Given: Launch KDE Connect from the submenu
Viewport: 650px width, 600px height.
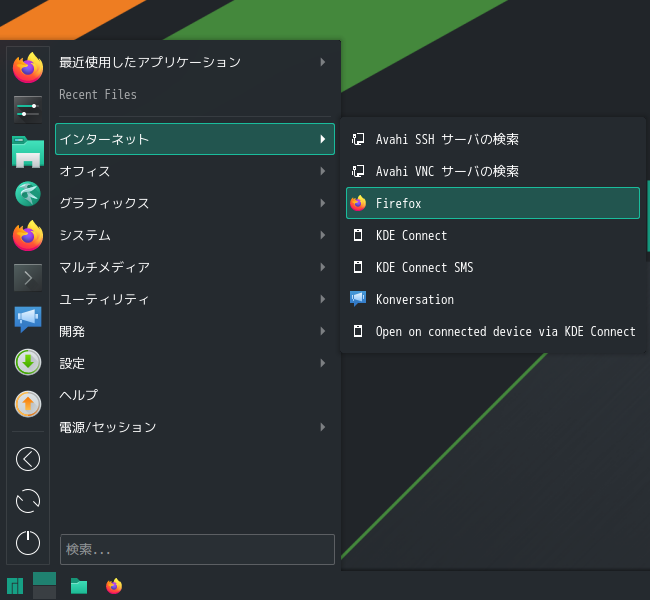Looking at the screenshot, I should 493,235.
